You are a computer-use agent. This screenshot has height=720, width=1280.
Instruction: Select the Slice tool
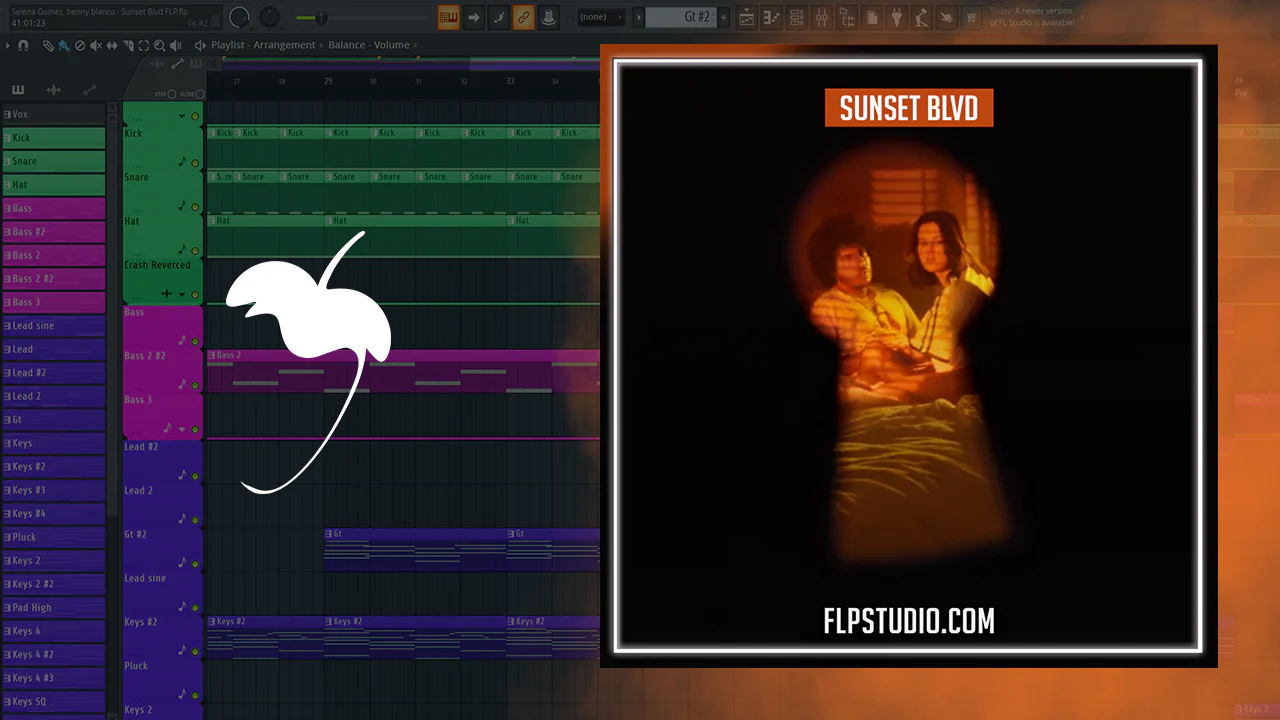[128, 46]
